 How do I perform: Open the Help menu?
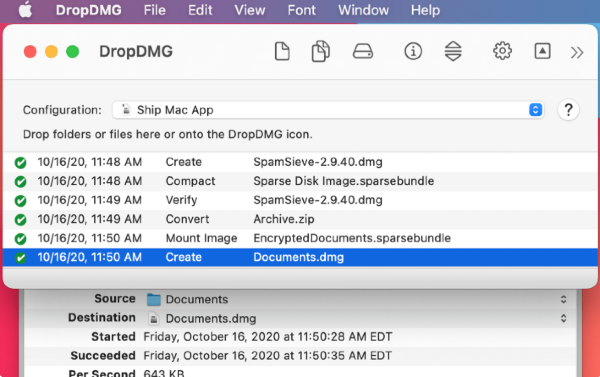425,10
